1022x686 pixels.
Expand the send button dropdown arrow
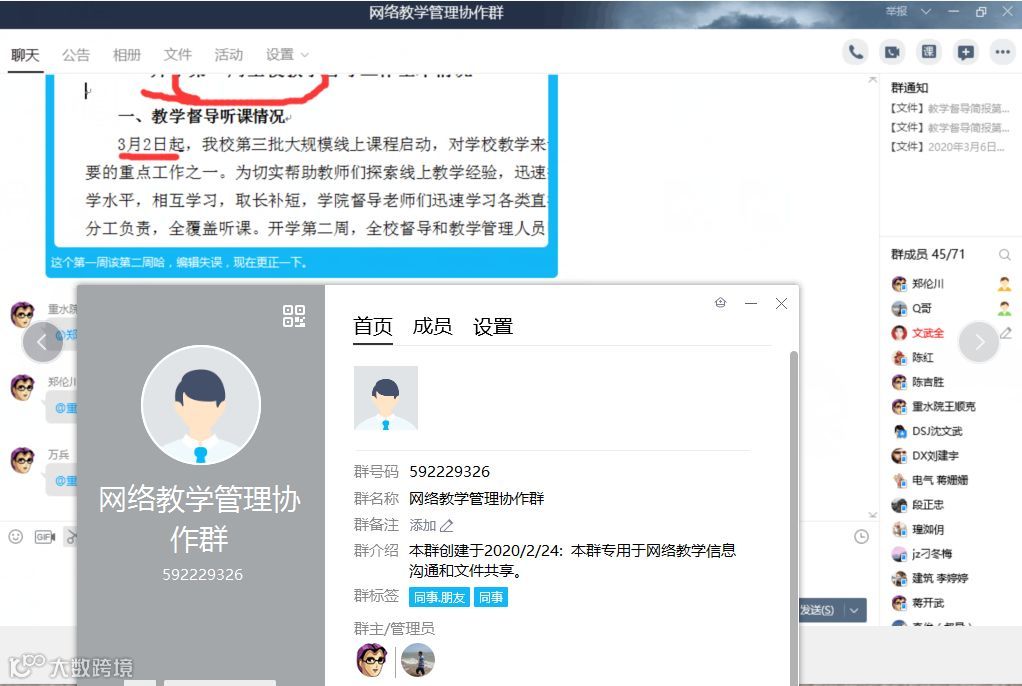point(854,610)
